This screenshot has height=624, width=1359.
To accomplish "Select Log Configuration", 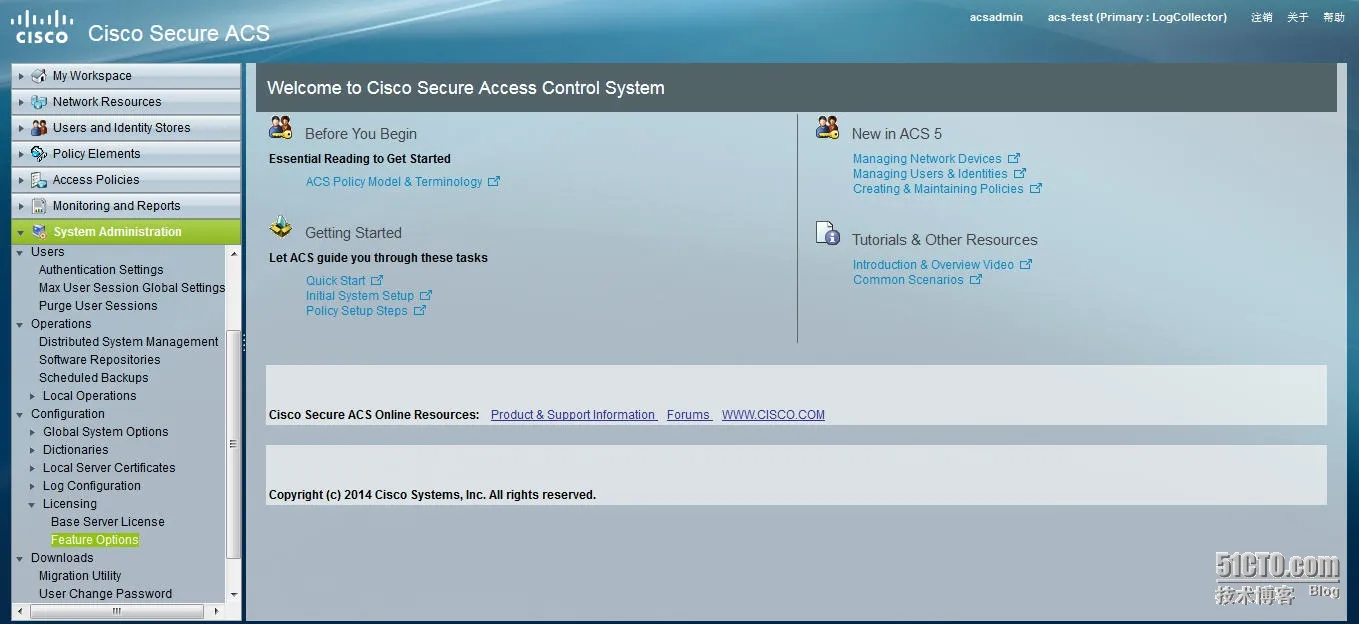I will 92,486.
